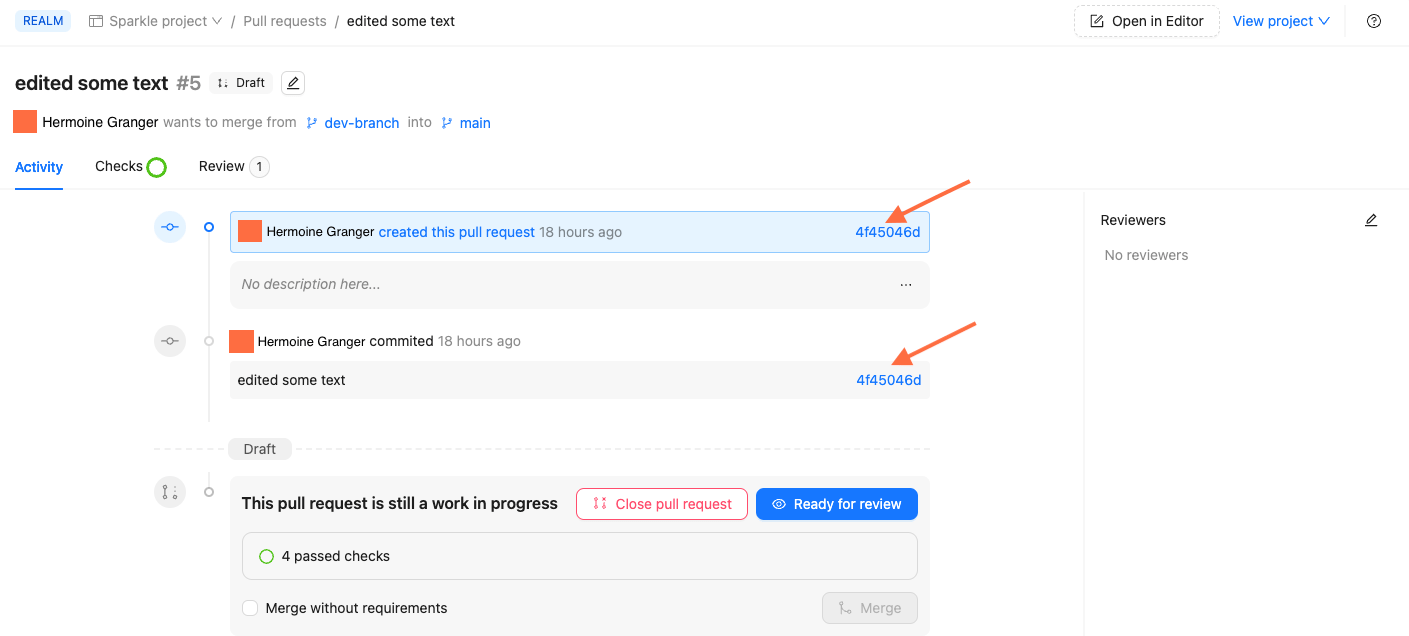
Task: Open the View project dropdown
Action: pos(1281,20)
